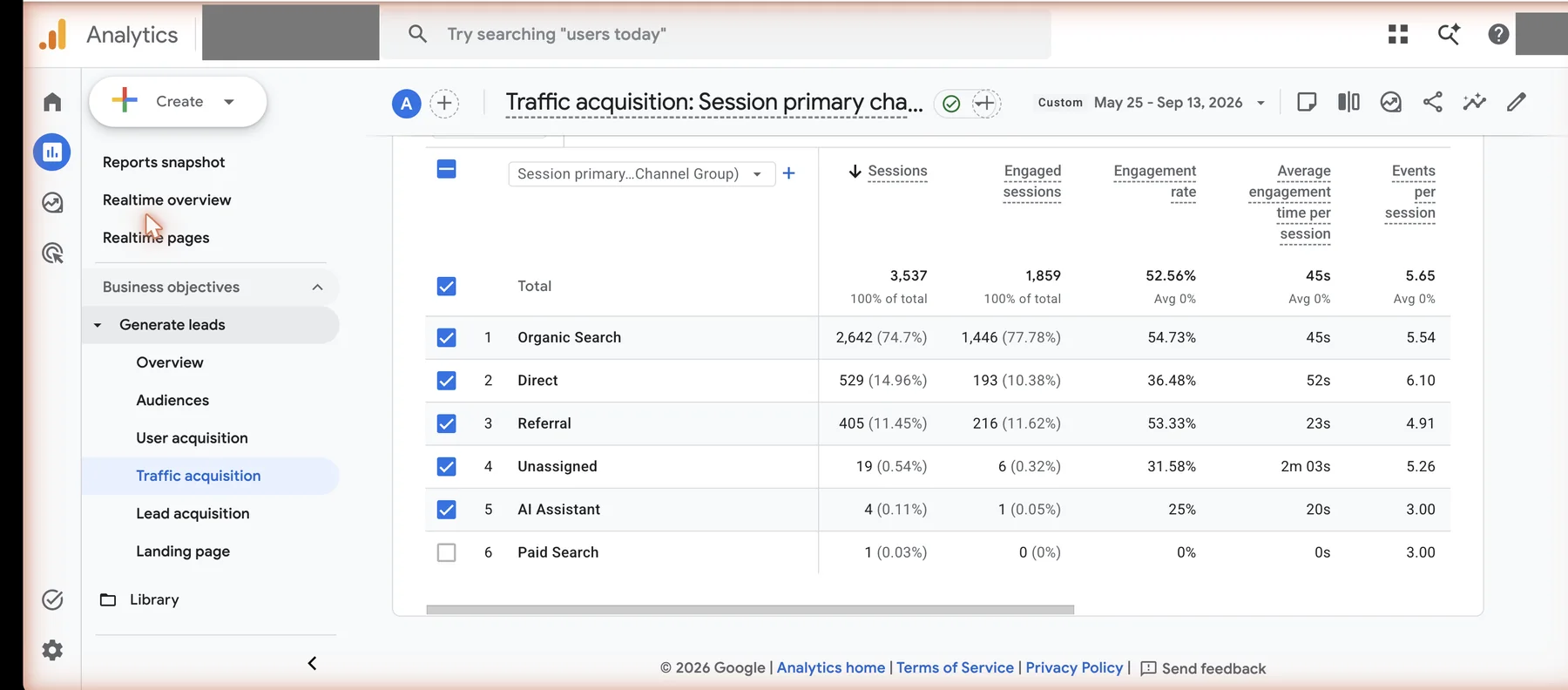The height and width of the screenshot is (690, 1568).
Task: Click the Google Analytics logo
Action: point(53,35)
